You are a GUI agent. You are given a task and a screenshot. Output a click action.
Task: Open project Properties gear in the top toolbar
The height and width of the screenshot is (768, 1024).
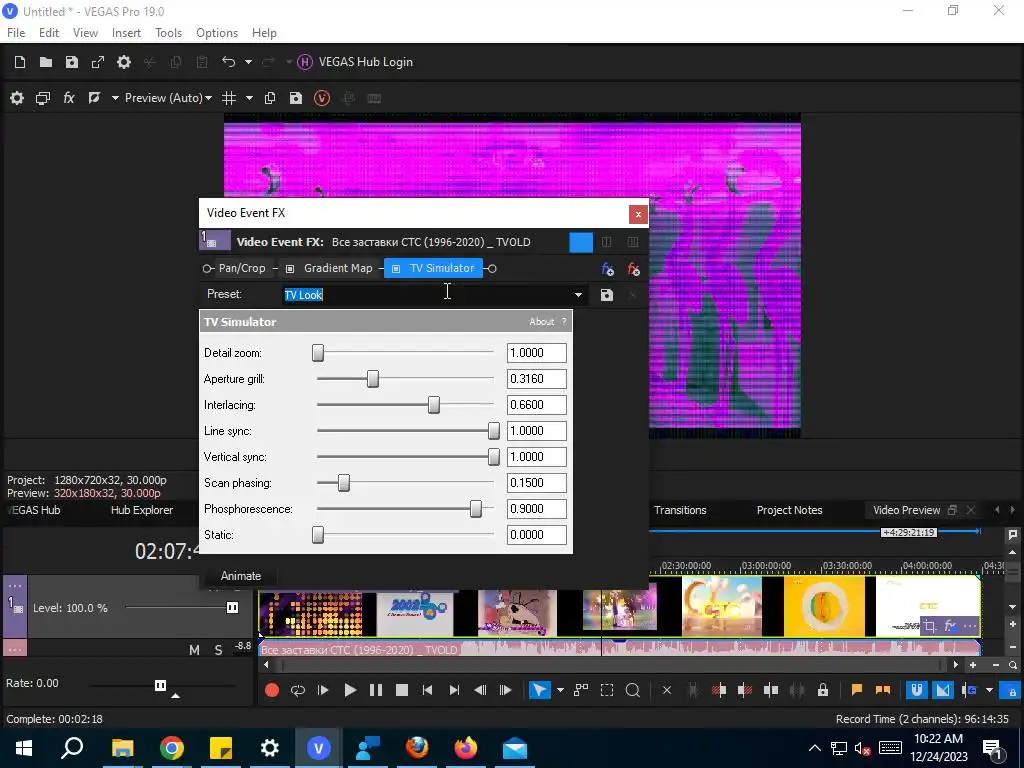point(123,62)
